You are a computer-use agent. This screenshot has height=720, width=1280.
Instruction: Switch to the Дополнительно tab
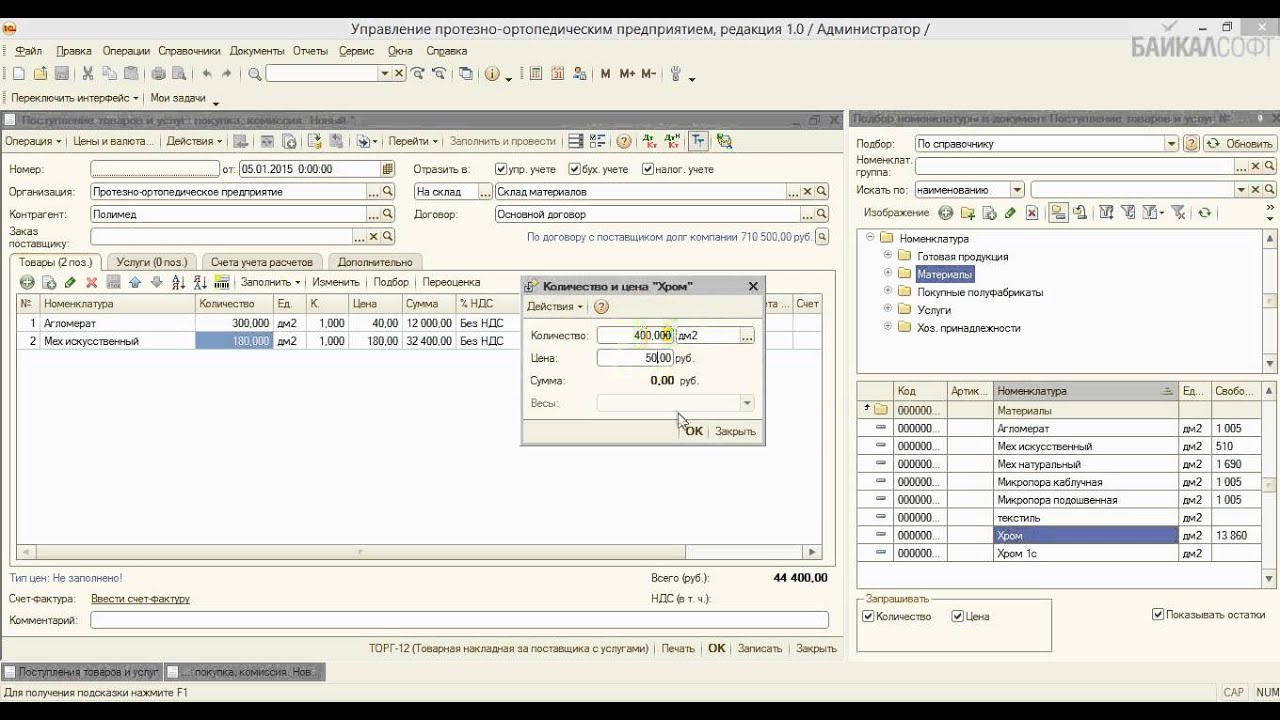coord(375,262)
